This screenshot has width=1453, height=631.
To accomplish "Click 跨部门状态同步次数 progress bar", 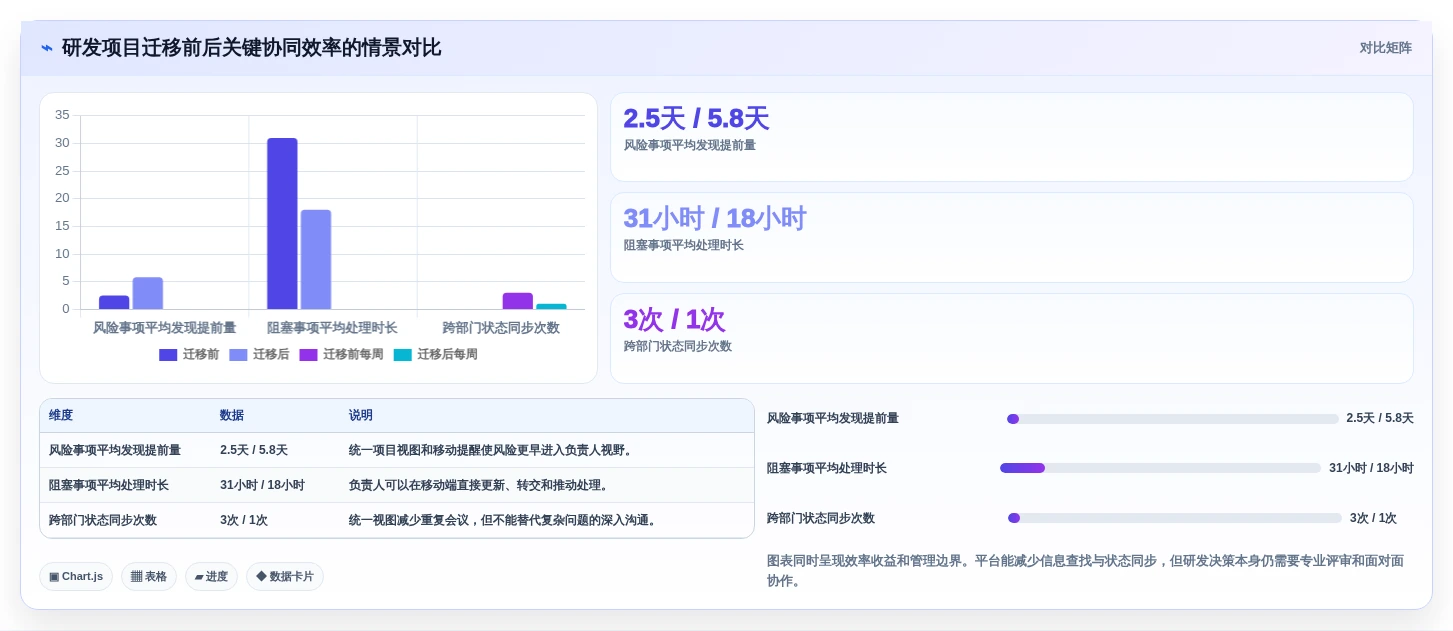I will click(1175, 518).
